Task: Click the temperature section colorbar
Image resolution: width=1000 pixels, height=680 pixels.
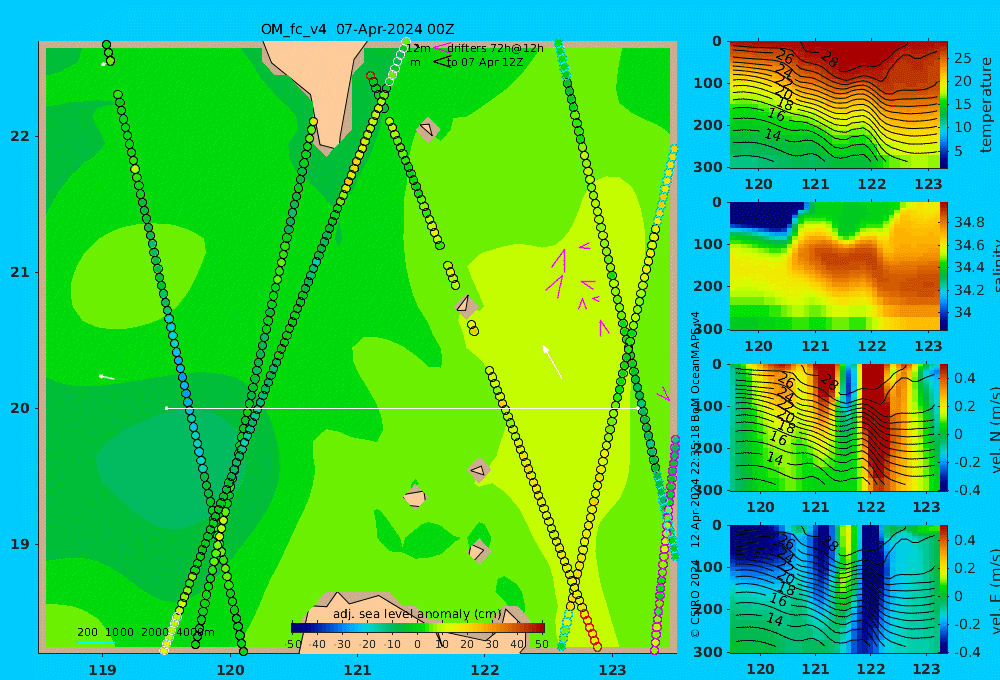Action: tap(944, 105)
